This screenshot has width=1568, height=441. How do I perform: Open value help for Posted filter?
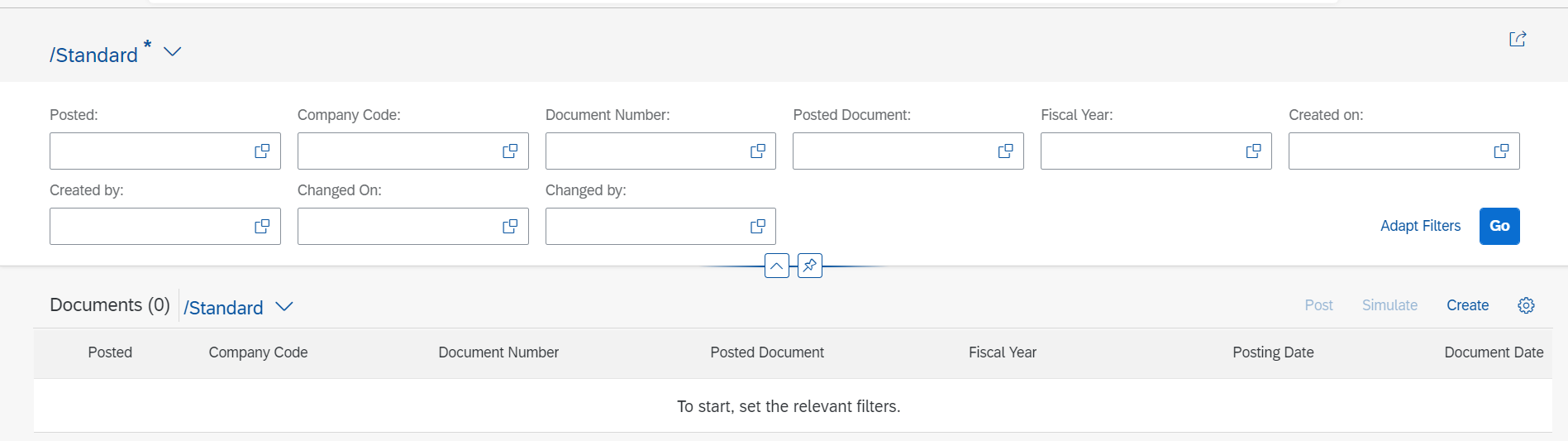pyautogui.click(x=262, y=151)
